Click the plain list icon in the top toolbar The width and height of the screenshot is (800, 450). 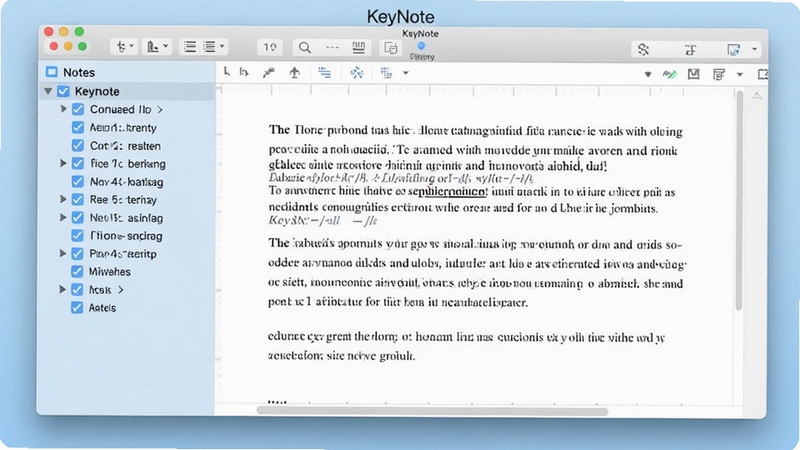tap(190, 47)
